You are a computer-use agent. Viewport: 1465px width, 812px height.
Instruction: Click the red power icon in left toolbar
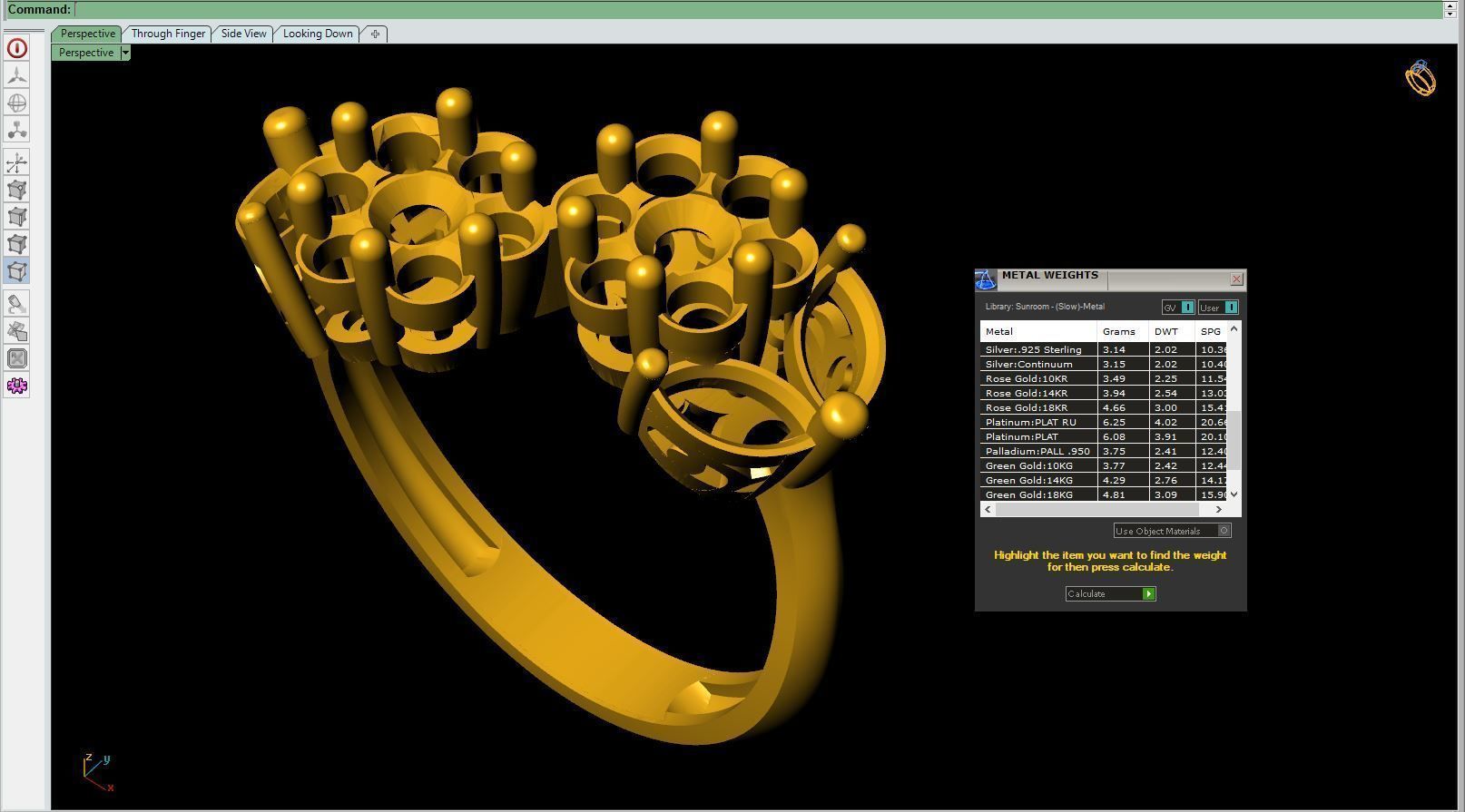click(x=16, y=48)
